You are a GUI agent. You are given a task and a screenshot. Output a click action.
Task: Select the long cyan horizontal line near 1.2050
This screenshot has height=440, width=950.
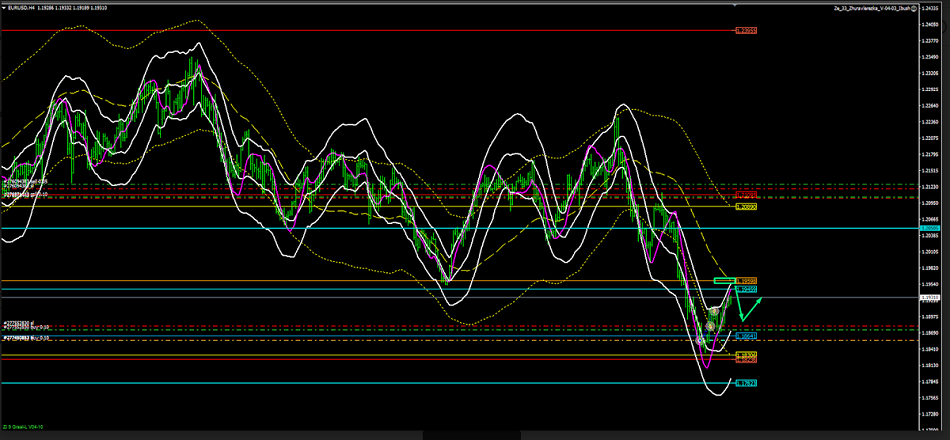400,229
